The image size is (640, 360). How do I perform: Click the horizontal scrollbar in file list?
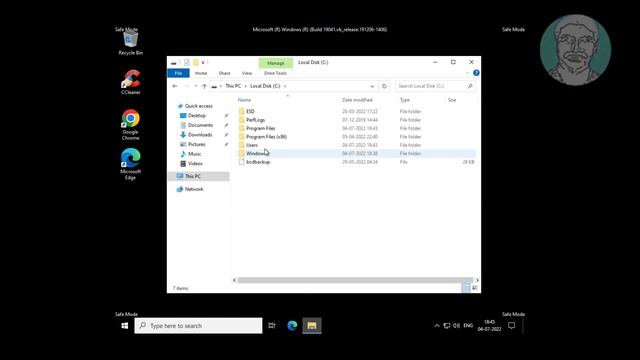[x=355, y=280]
